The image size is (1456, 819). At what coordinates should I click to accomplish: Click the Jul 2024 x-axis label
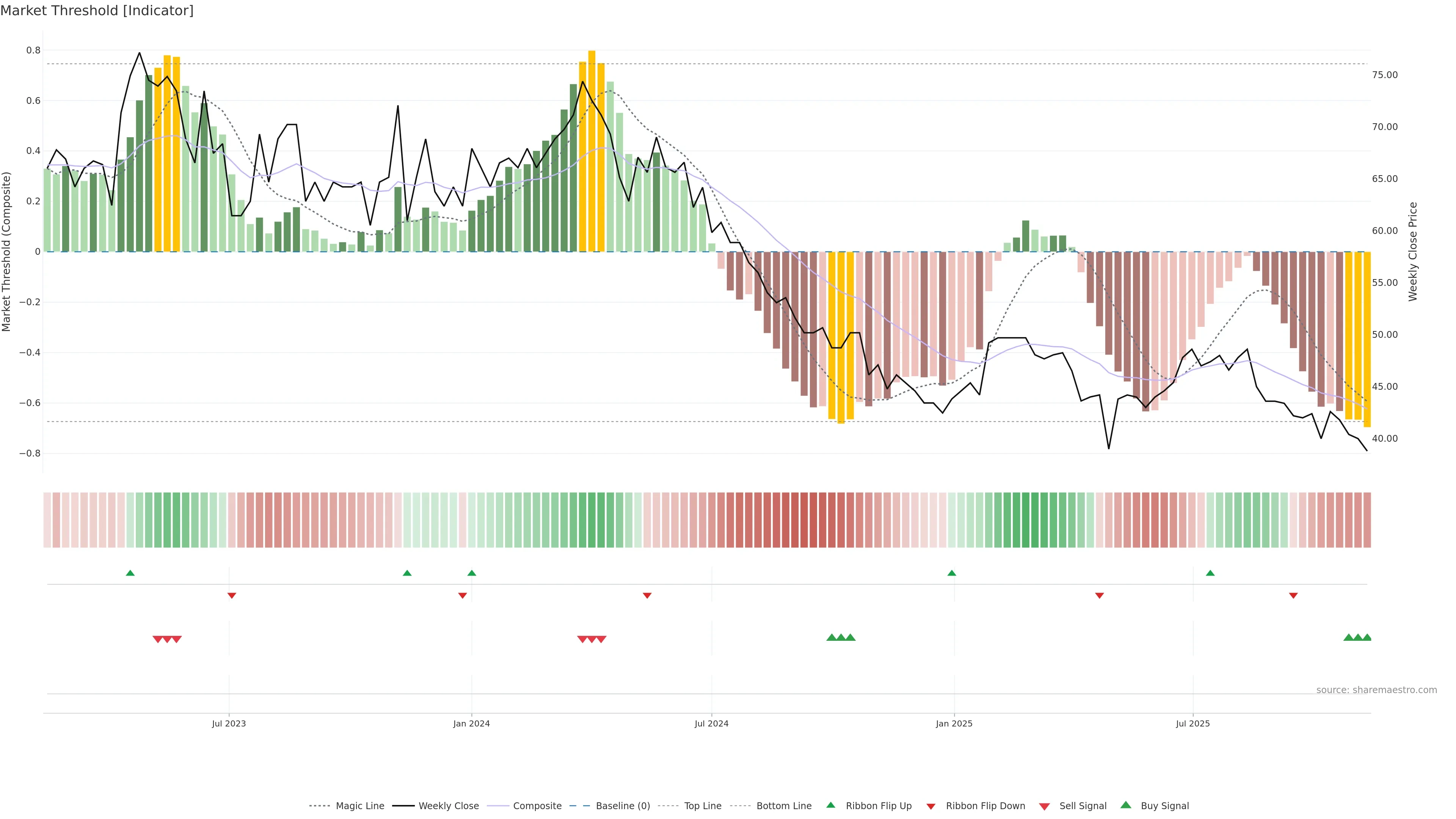712,723
